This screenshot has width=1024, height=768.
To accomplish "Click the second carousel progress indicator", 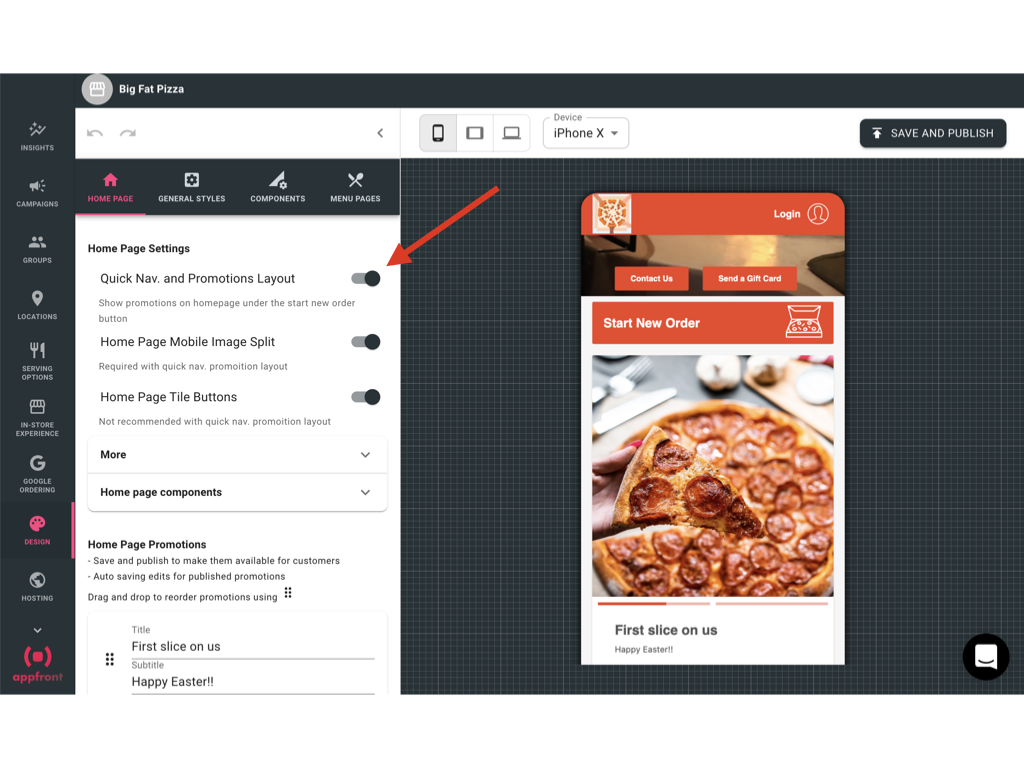I will point(772,604).
